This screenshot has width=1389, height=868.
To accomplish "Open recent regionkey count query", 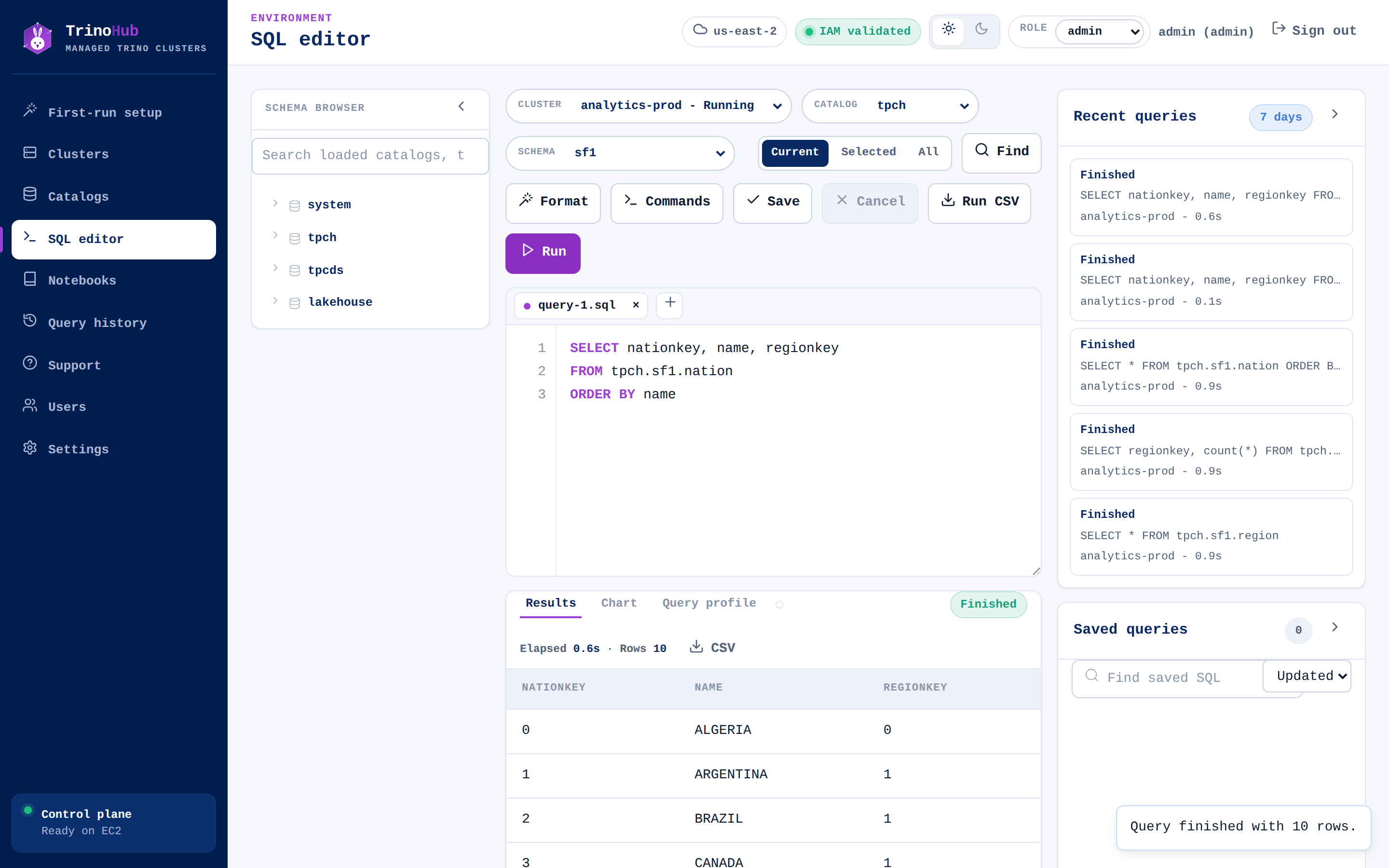I will [1211, 452].
